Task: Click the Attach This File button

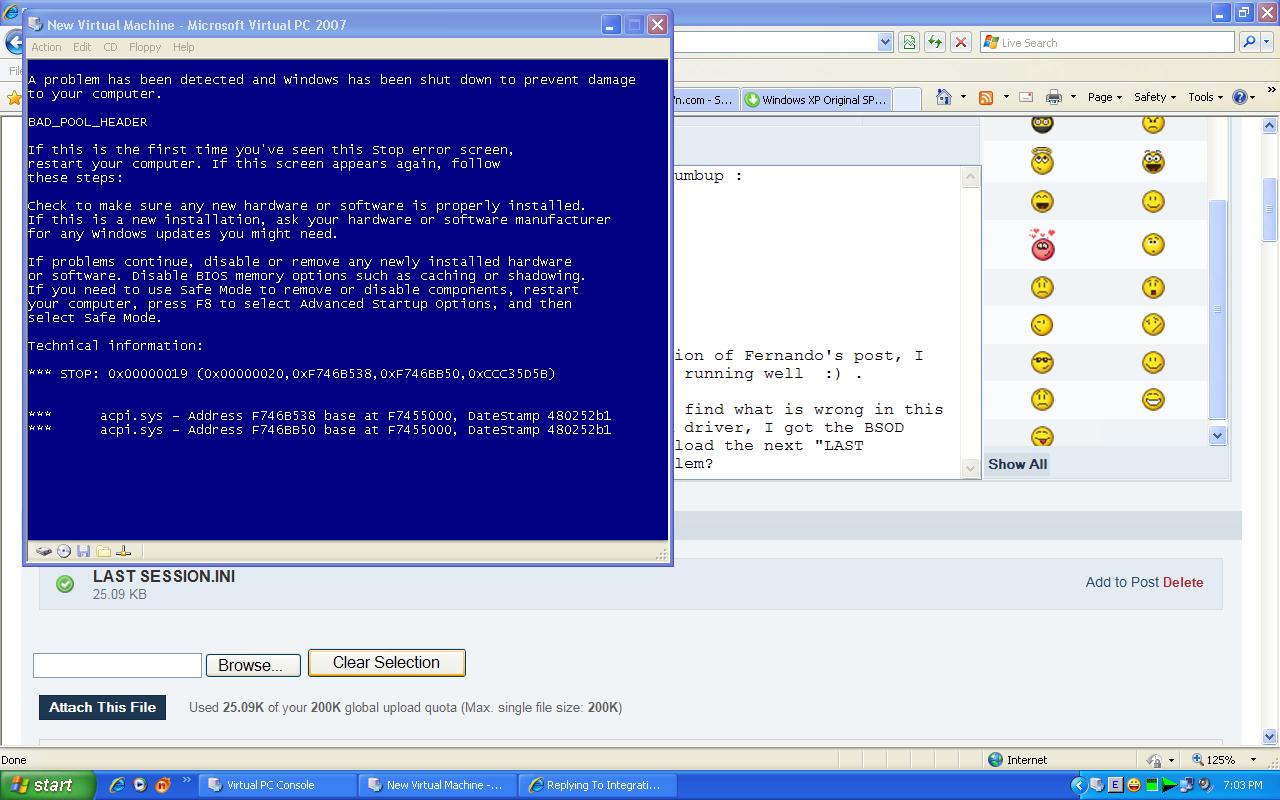Action: [x=102, y=707]
